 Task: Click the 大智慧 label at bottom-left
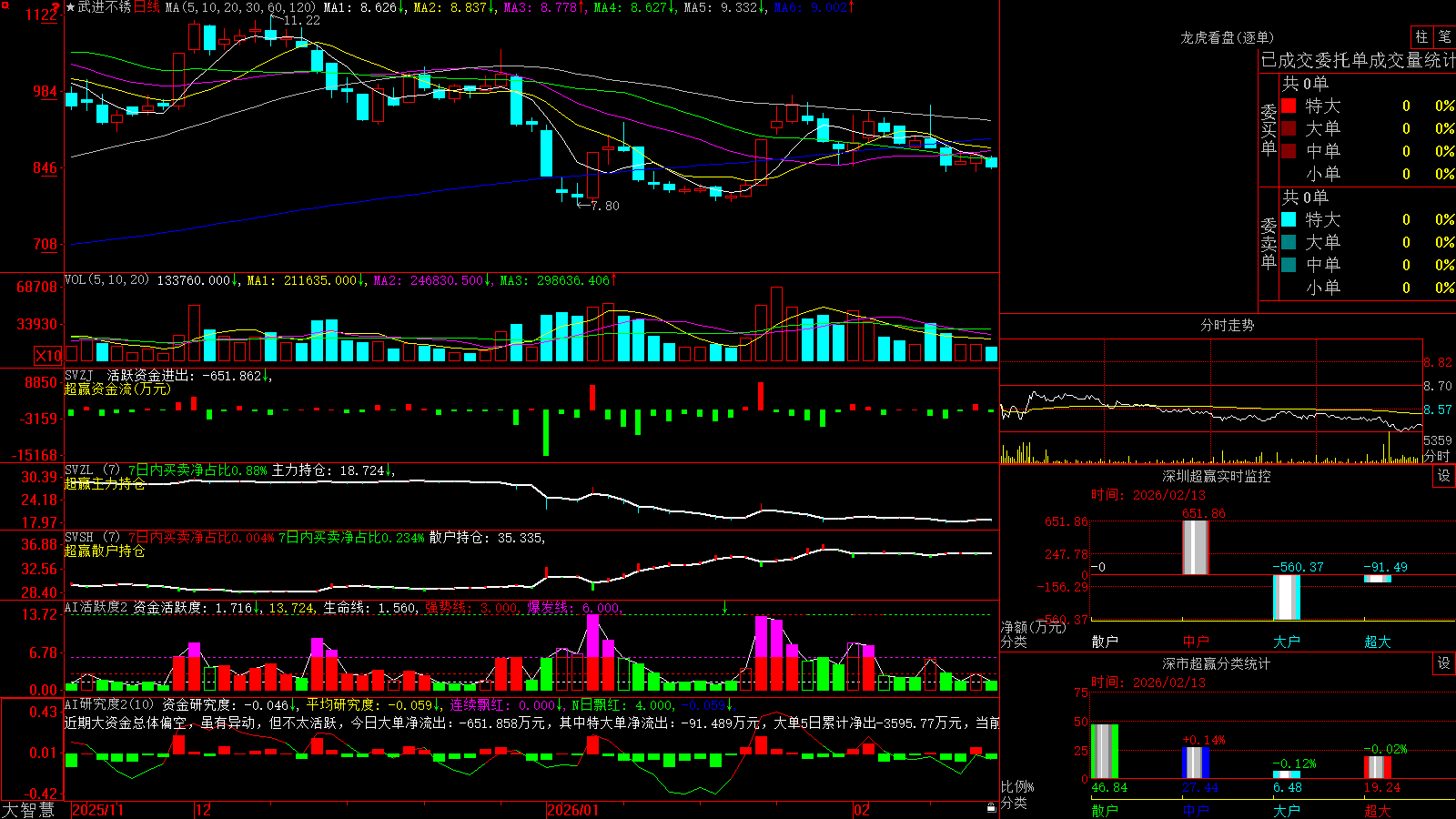(x=28, y=810)
